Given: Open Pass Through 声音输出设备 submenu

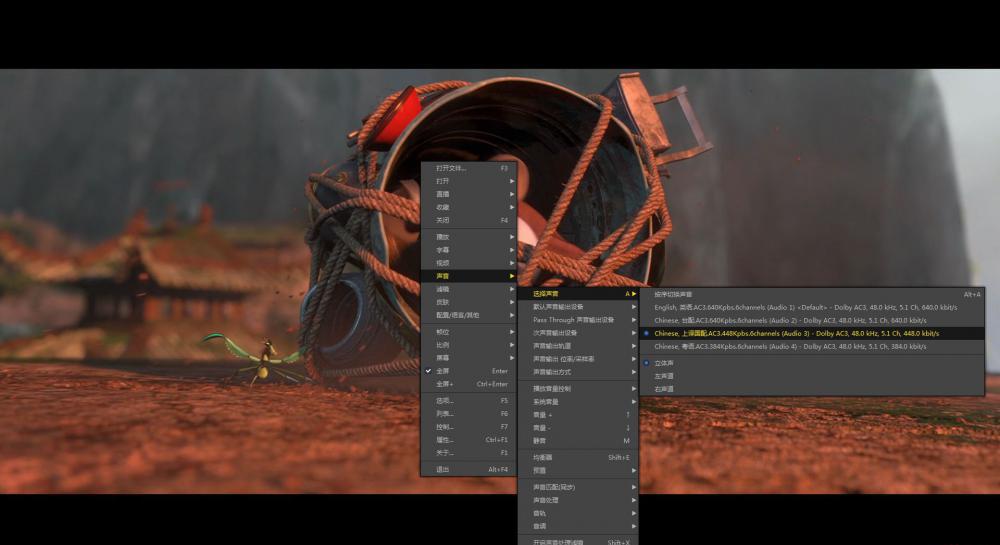Looking at the screenshot, I should [x=578, y=320].
